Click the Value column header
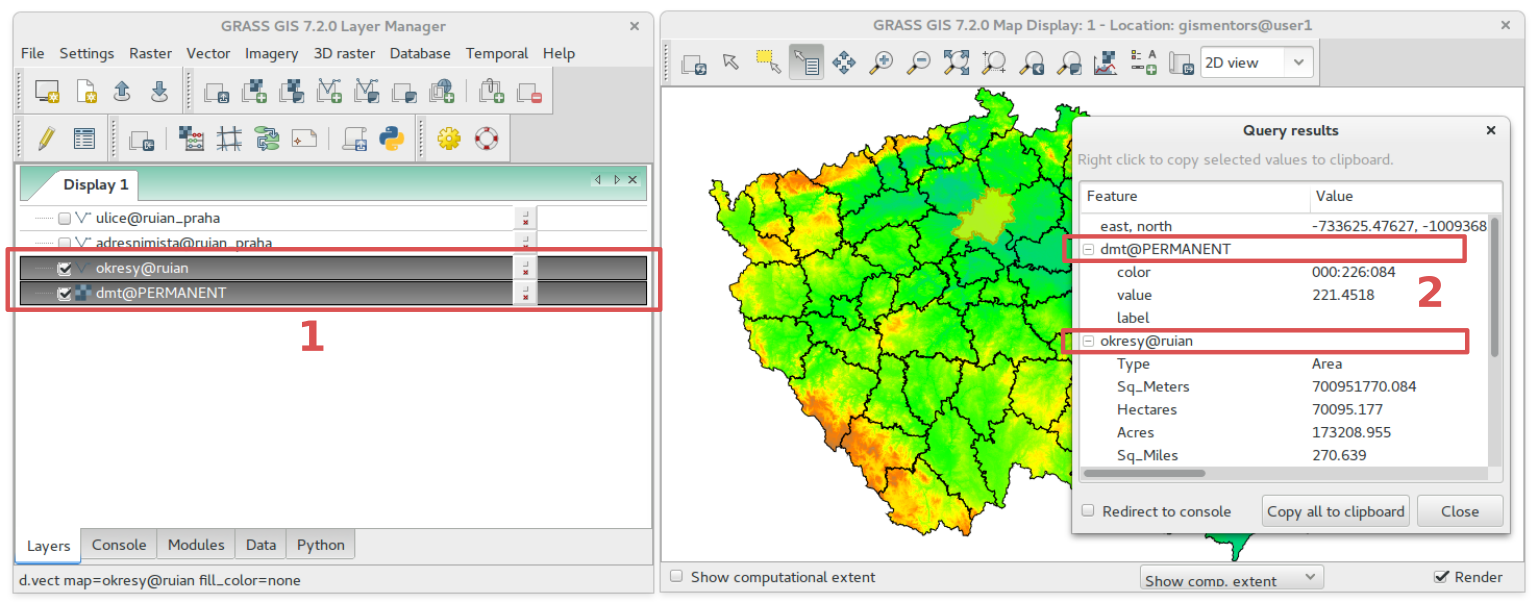The image size is (1538, 603). click(x=1405, y=196)
